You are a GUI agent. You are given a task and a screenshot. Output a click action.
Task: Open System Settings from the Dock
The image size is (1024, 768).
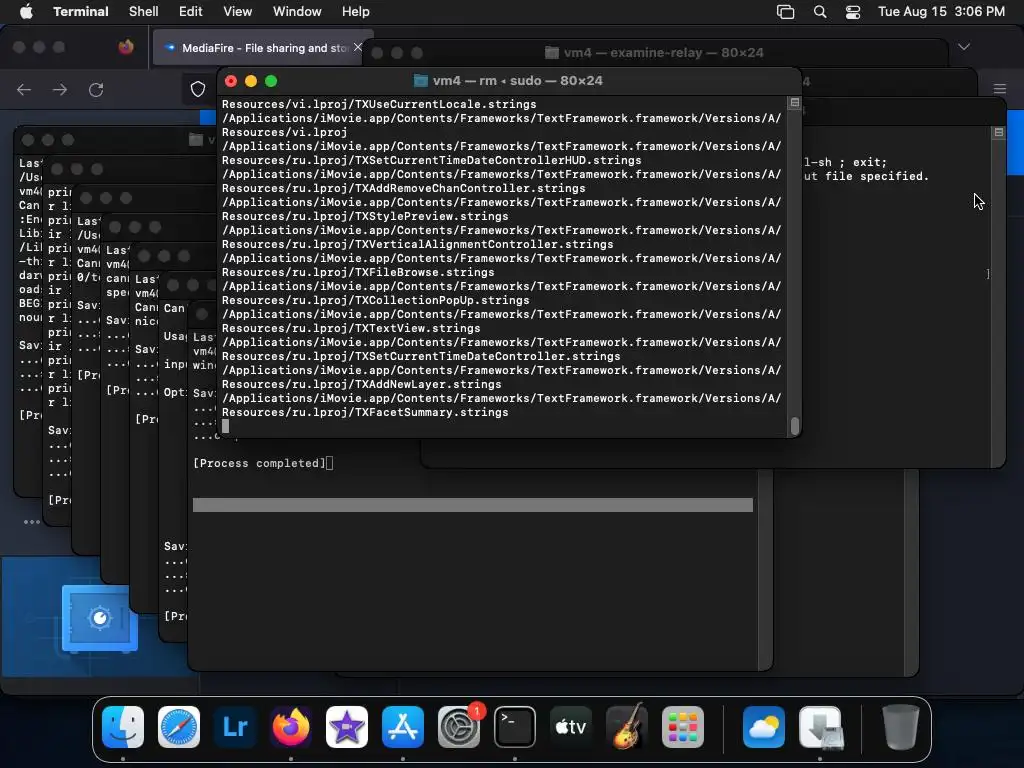[458, 727]
